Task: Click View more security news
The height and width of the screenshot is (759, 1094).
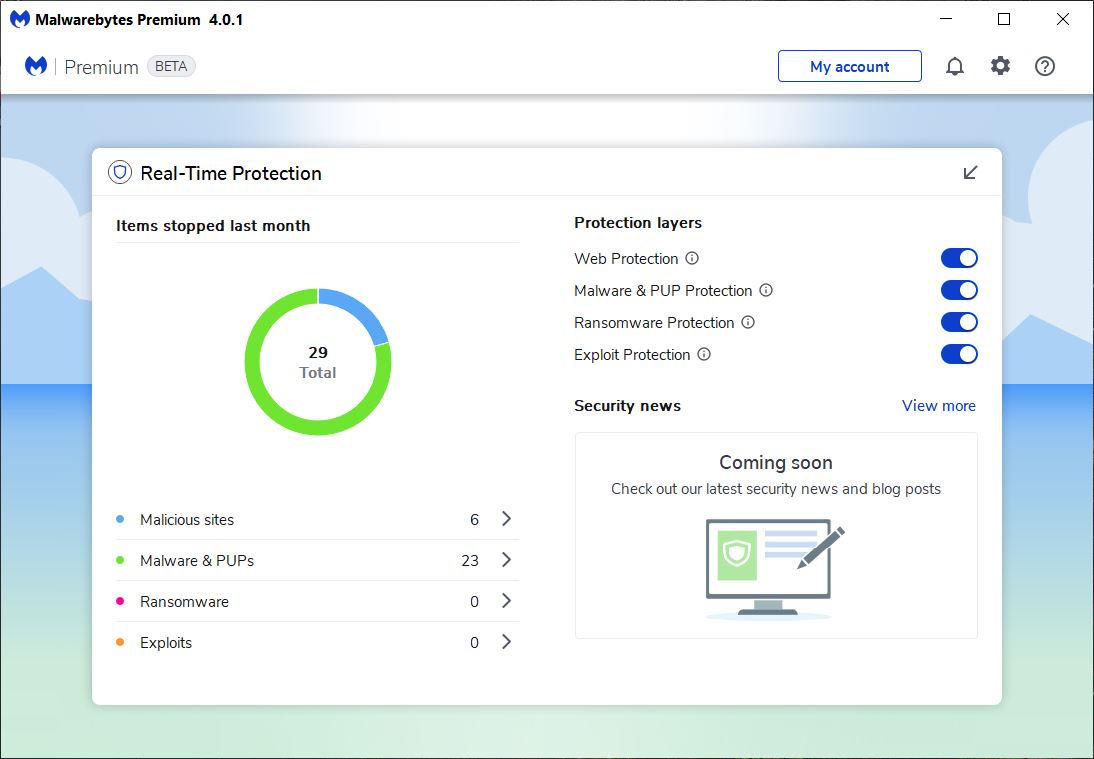Action: (x=938, y=405)
